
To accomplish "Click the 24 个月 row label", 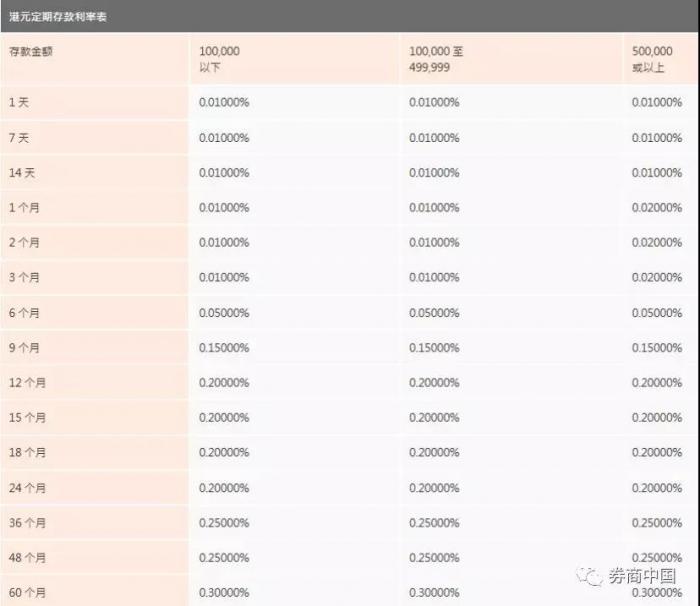I will tap(28, 488).
